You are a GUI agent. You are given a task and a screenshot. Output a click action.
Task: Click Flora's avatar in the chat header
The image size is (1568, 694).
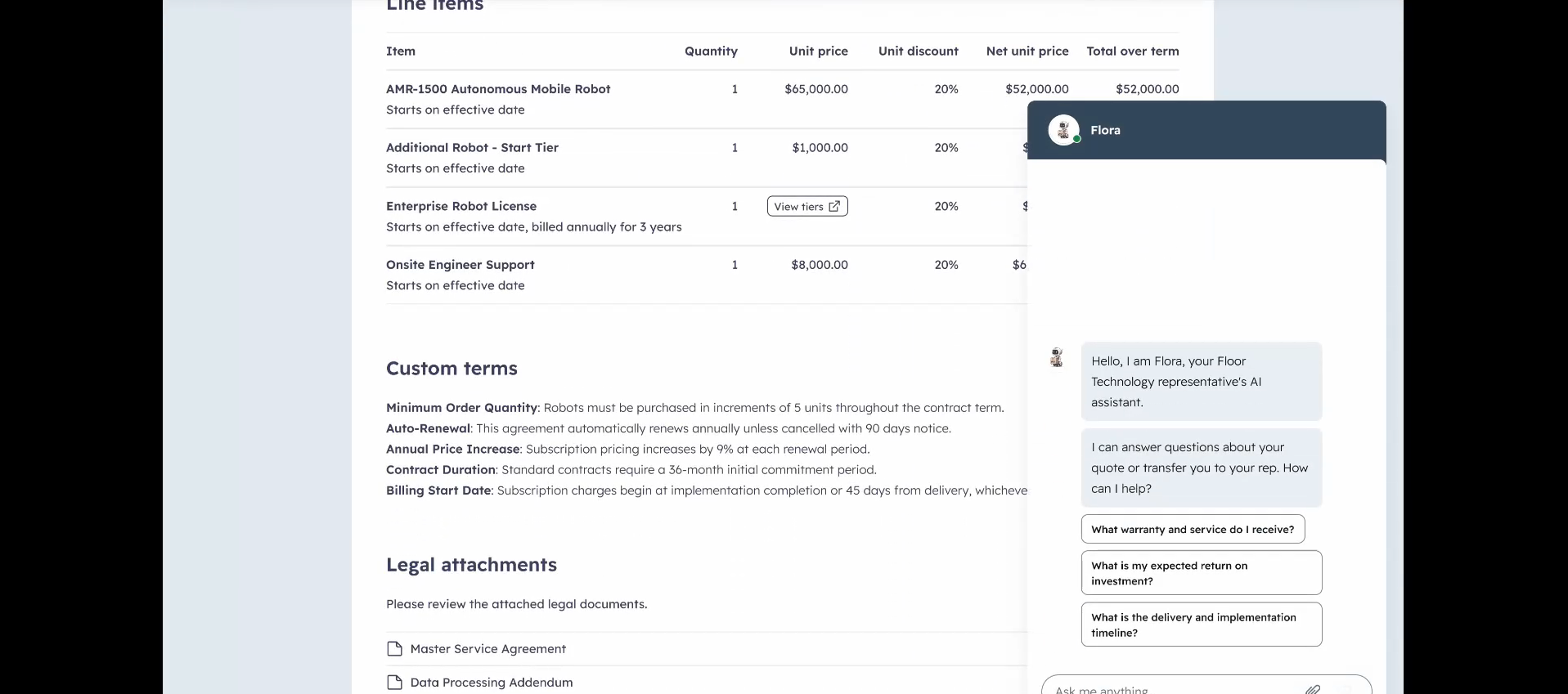pyautogui.click(x=1063, y=130)
